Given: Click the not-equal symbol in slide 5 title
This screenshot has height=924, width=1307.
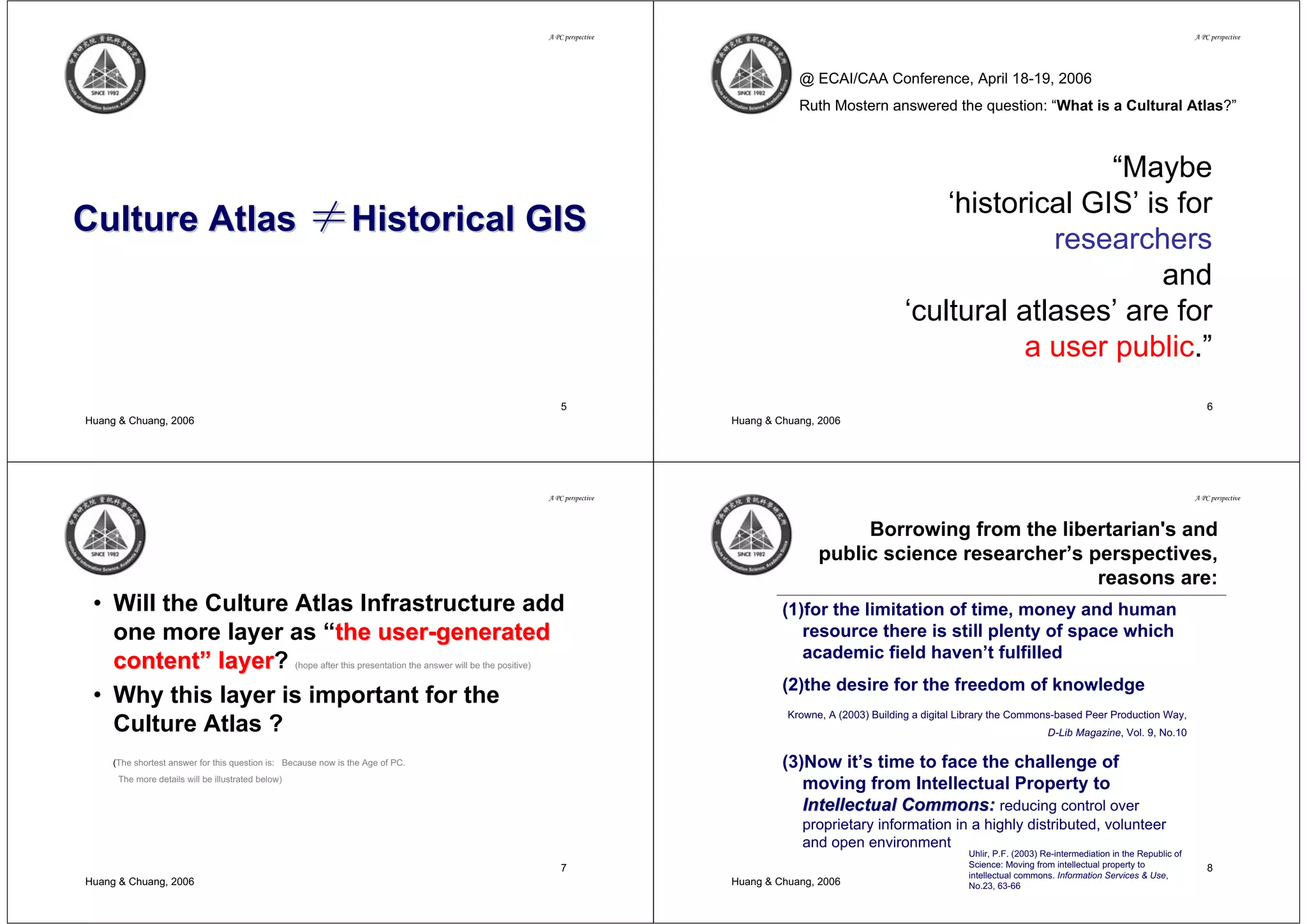Looking at the screenshot, I should [x=328, y=218].
